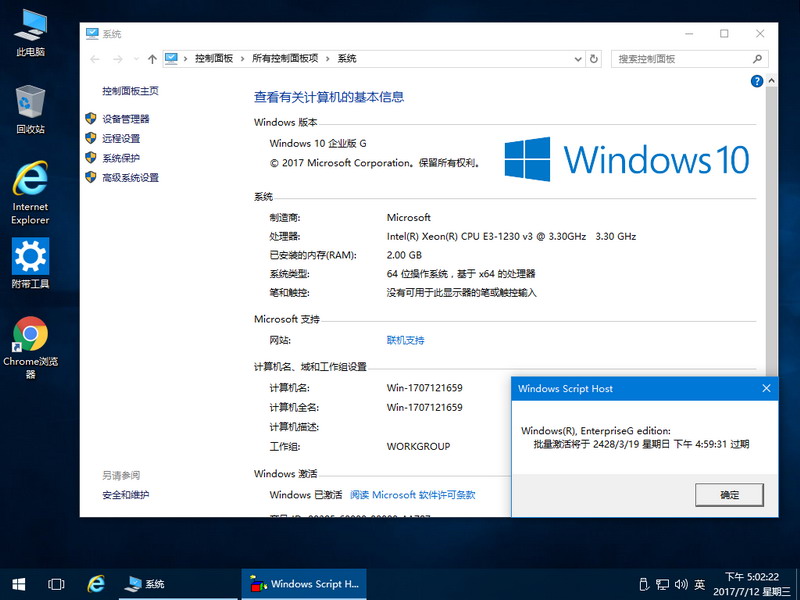Screen dimensions: 800x600
Task: Open 远程设置 link
Action: 121,138
